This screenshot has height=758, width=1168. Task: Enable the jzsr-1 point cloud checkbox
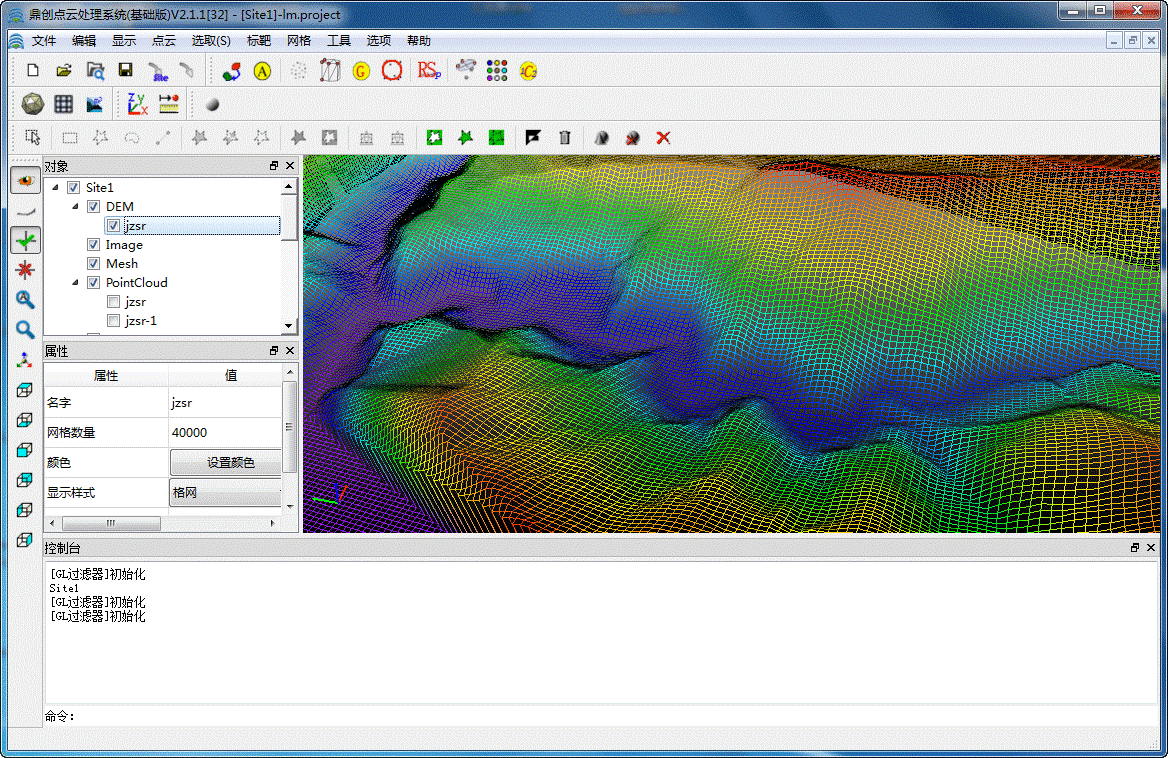click(114, 321)
